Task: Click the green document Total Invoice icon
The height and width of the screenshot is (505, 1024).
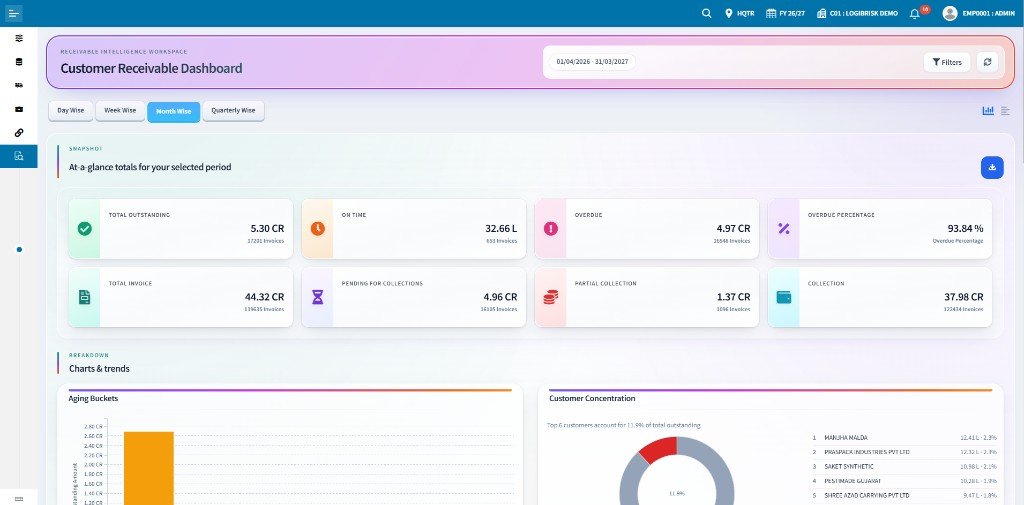Action: (x=85, y=297)
